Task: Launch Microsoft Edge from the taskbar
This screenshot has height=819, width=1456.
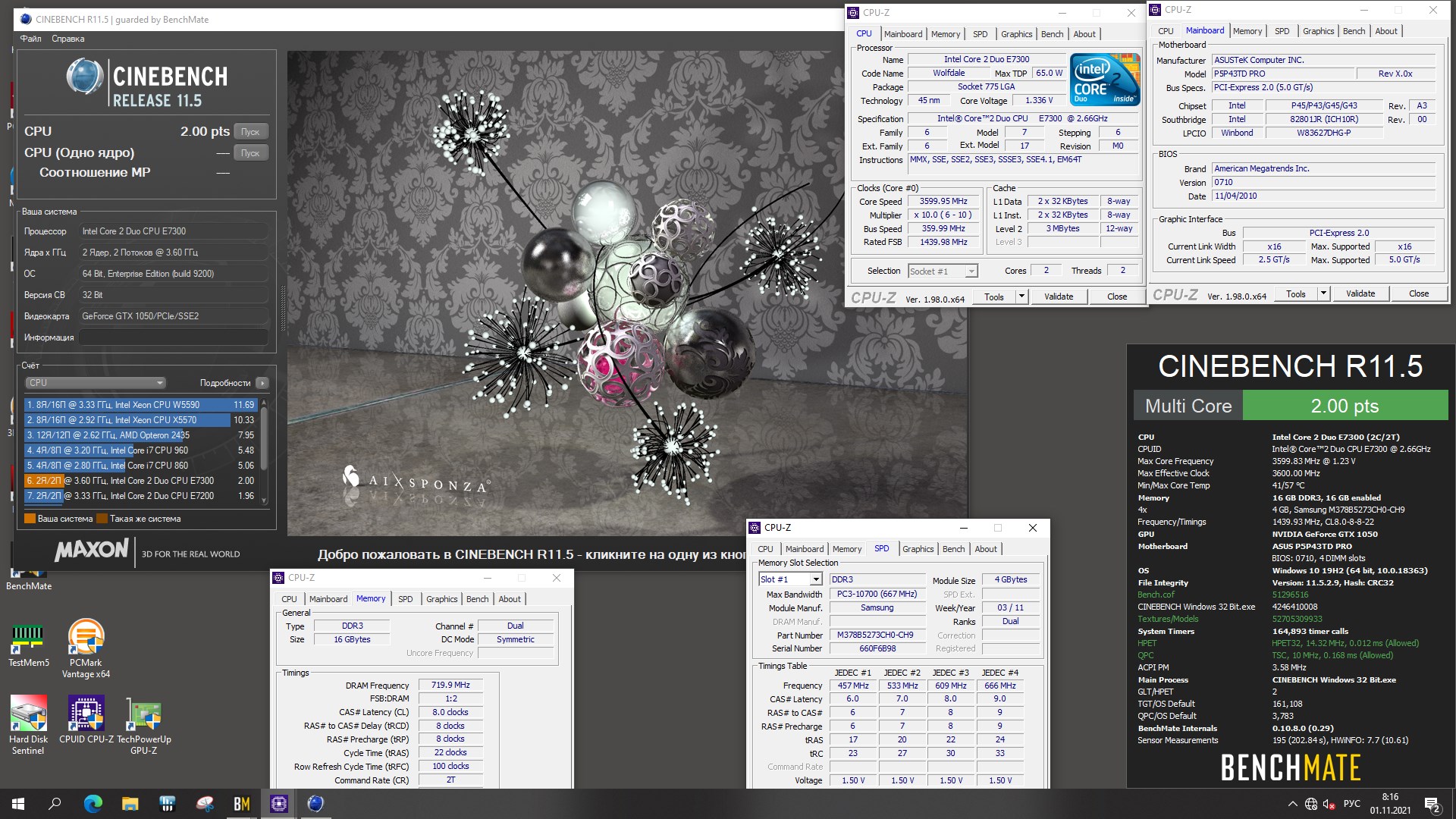Action: click(x=93, y=804)
